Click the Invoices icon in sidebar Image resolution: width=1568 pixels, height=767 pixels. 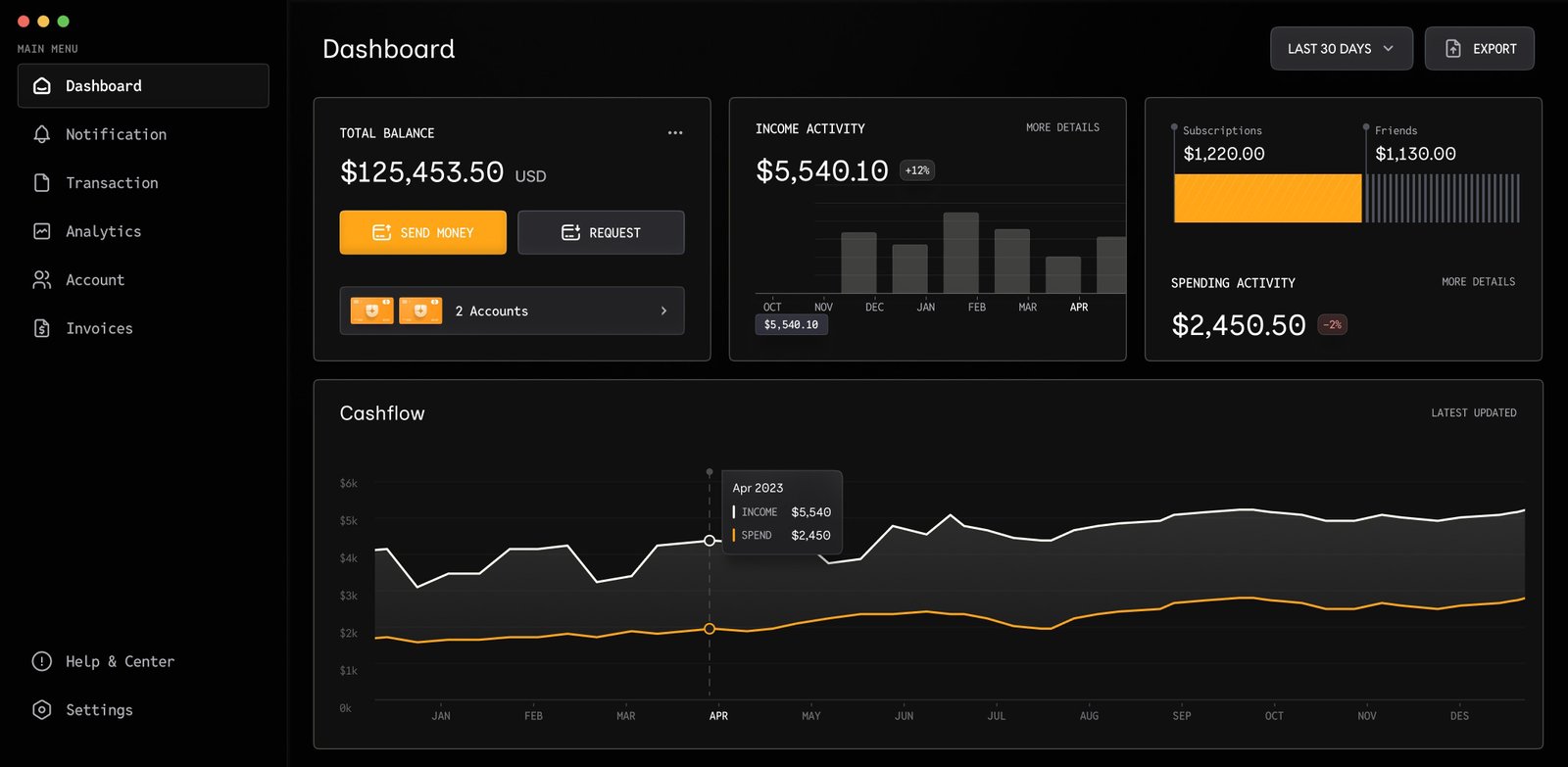[41, 328]
